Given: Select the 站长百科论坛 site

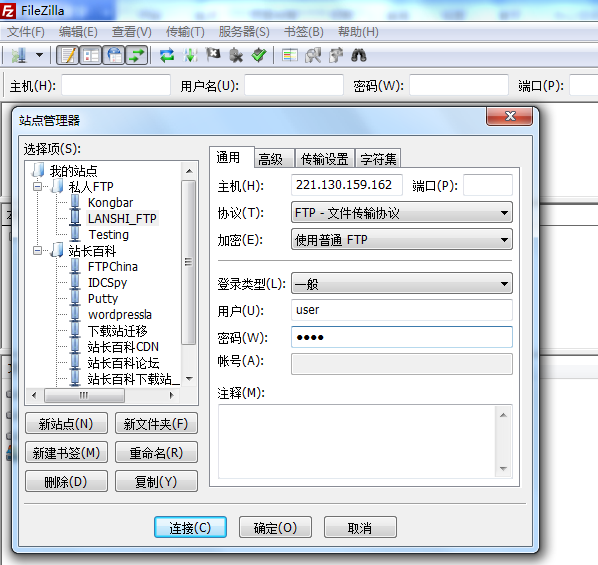Looking at the screenshot, I should tap(124, 363).
